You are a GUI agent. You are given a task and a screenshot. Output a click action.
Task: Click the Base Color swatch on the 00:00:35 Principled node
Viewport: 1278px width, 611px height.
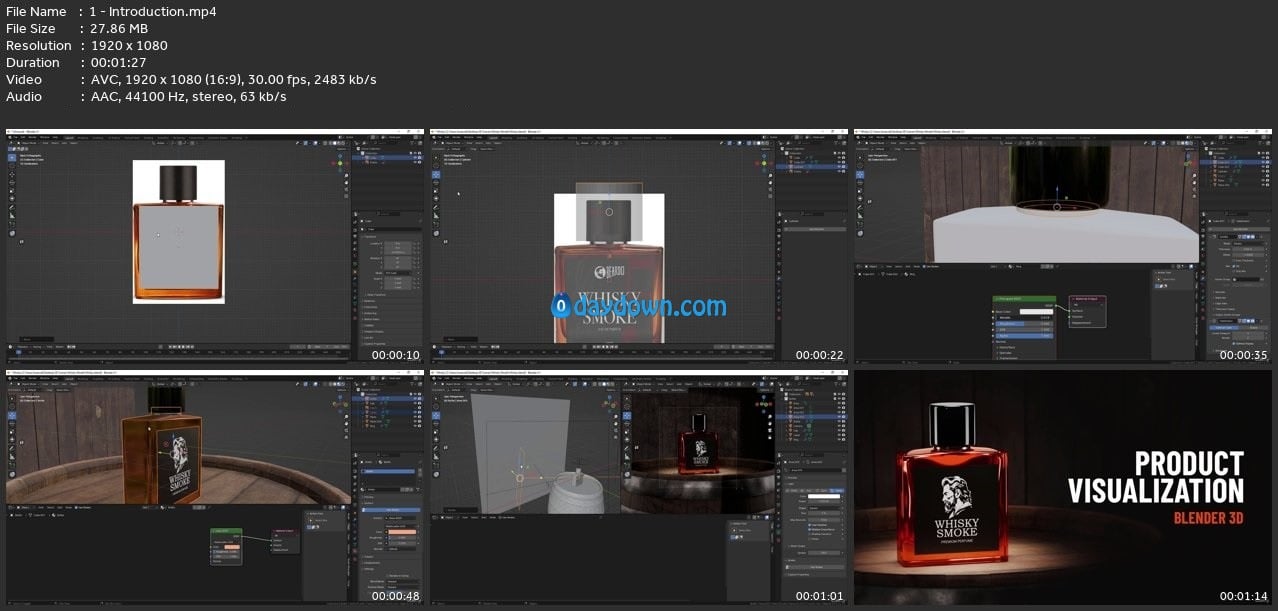tap(1036, 312)
